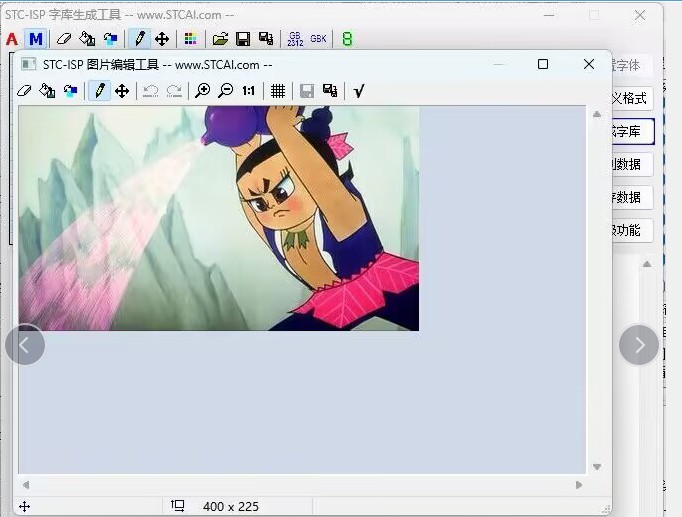Click the scroll left arrow of image editor
Viewport: 682px width, 517px height.
26,484
